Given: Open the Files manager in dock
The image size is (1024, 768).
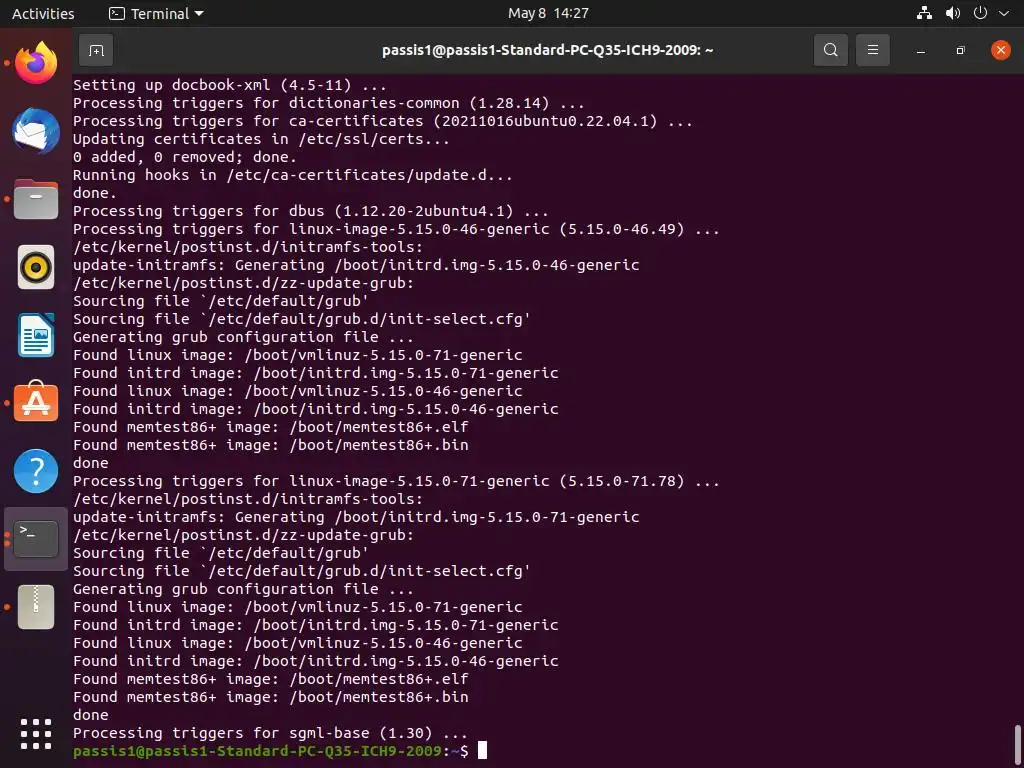Looking at the screenshot, I should [36, 199].
